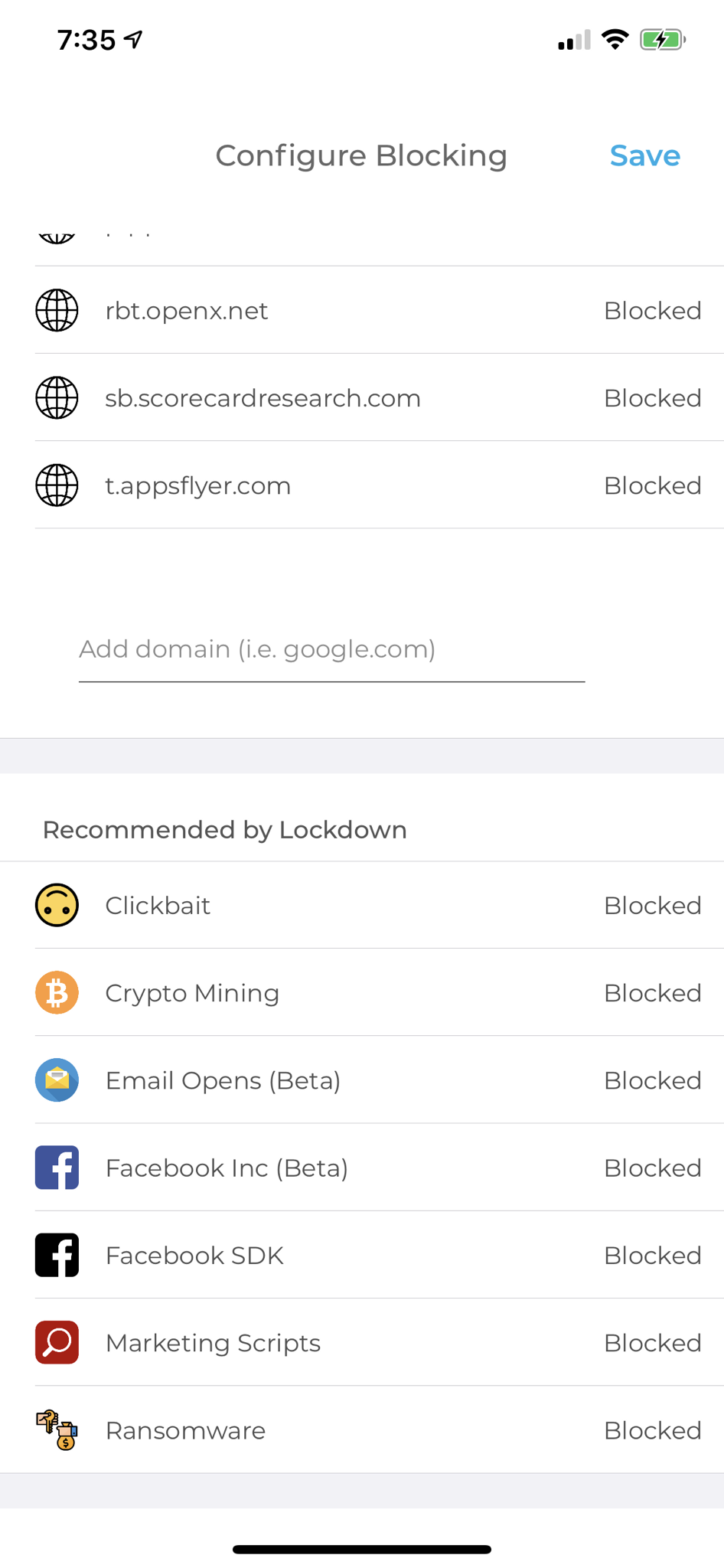Tap the globe icon beside rbt.openx.net
Image resolution: width=724 pixels, height=1568 pixels.
[57, 310]
